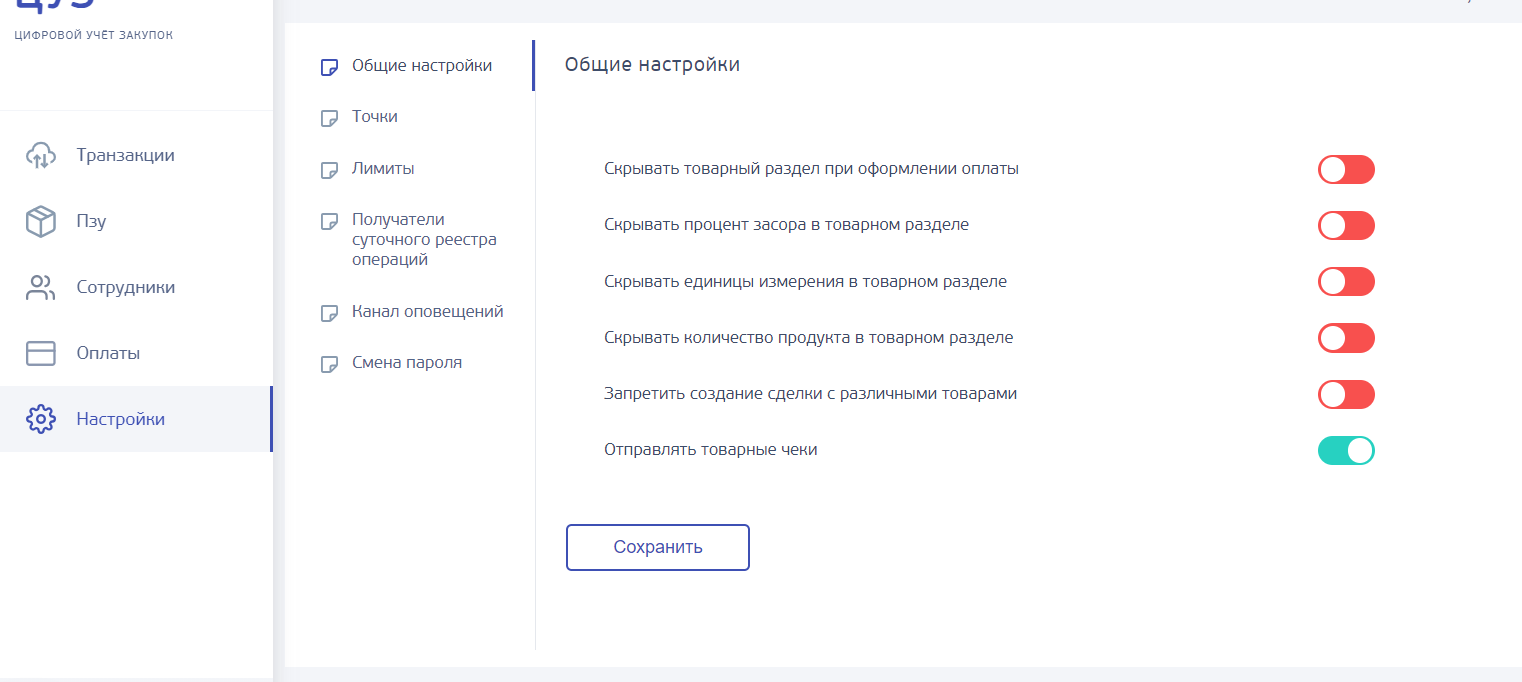Click the note icon beside Смена пароля
This screenshot has height=682, width=1522.
(x=328, y=364)
